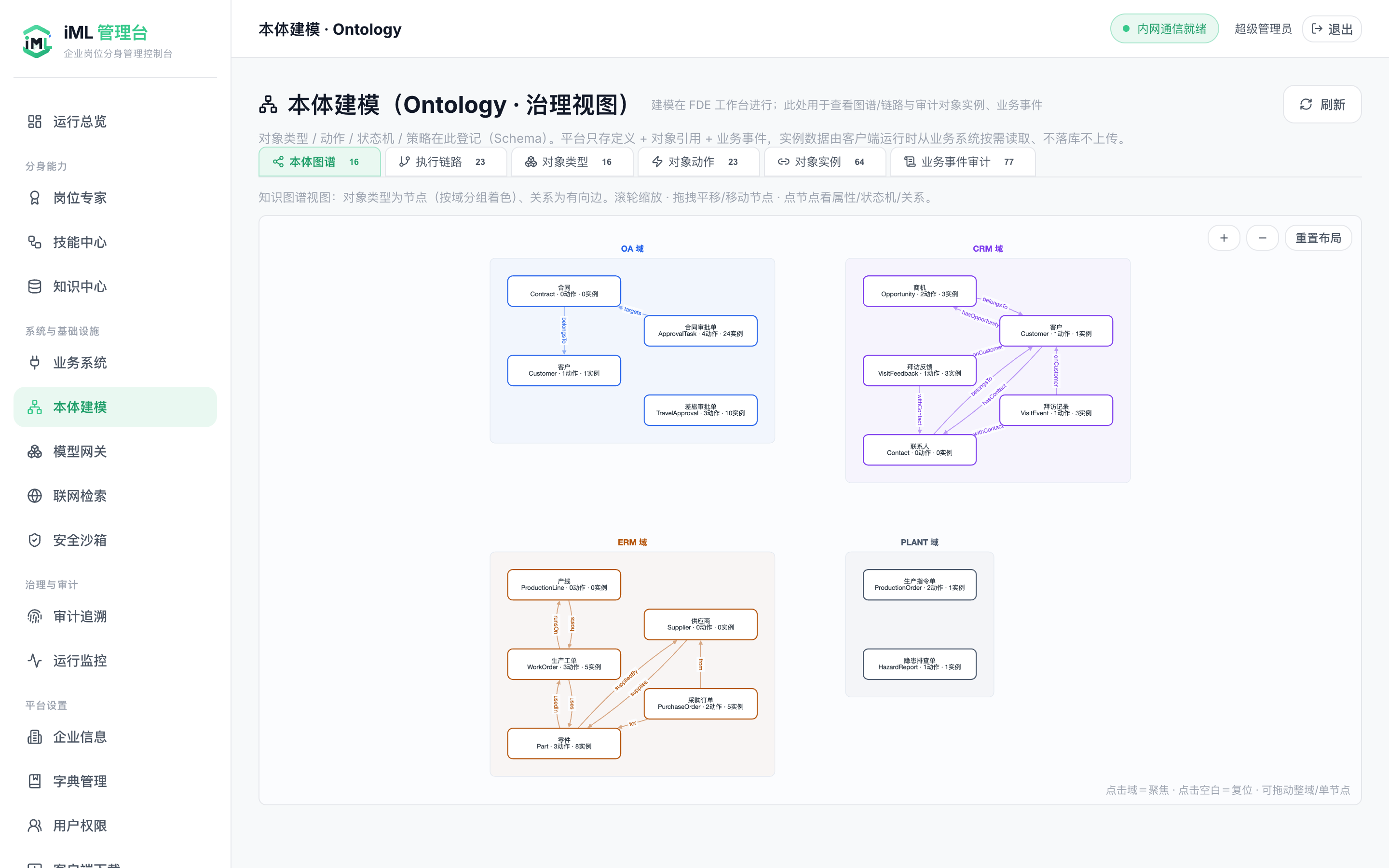Open 技能中心 label in sidebar
The image size is (1389, 868).
pyautogui.click(x=80, y=242)
